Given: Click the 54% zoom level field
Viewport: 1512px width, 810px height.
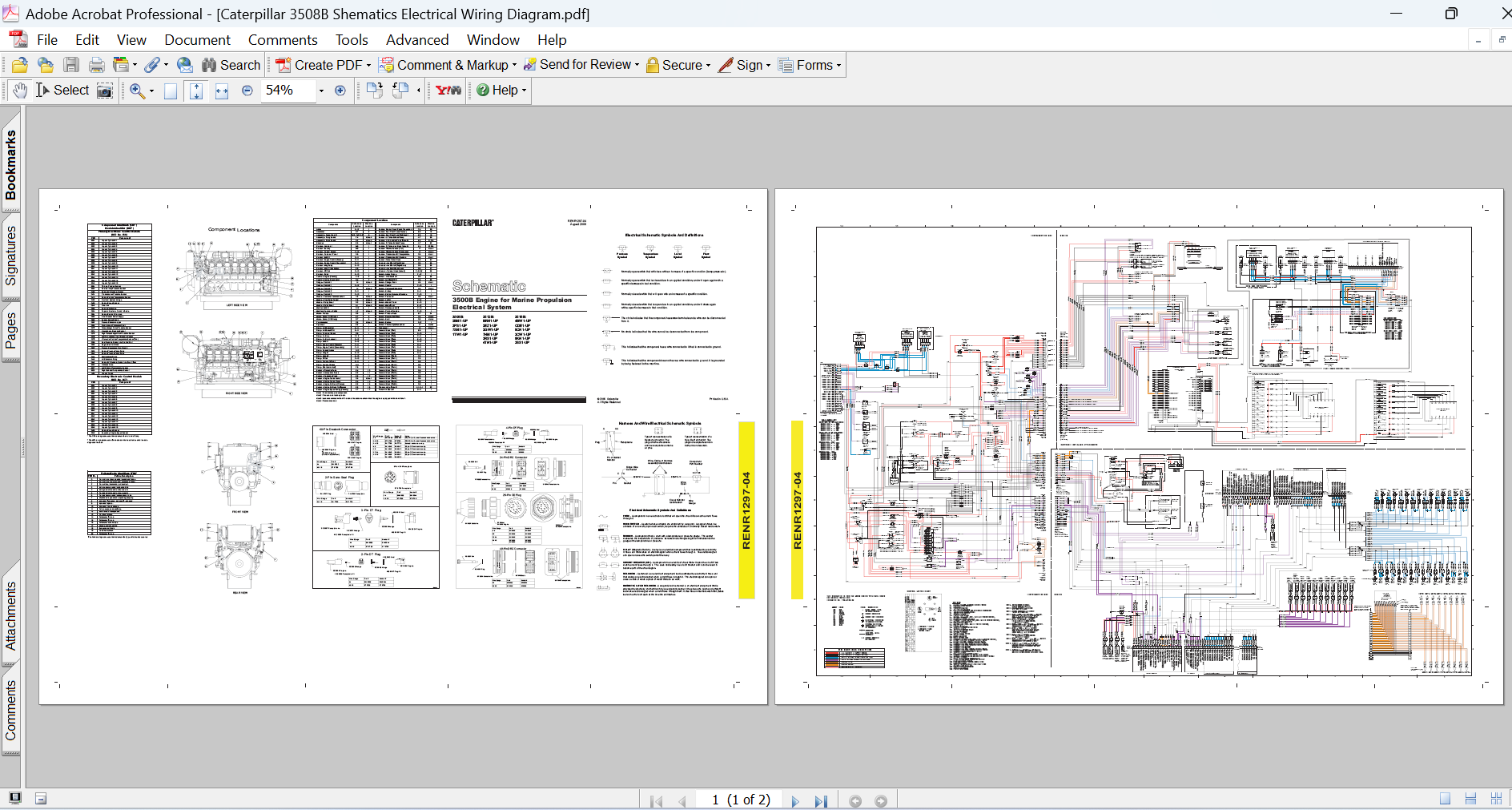Looking at the screenshot, I should 288,91.
